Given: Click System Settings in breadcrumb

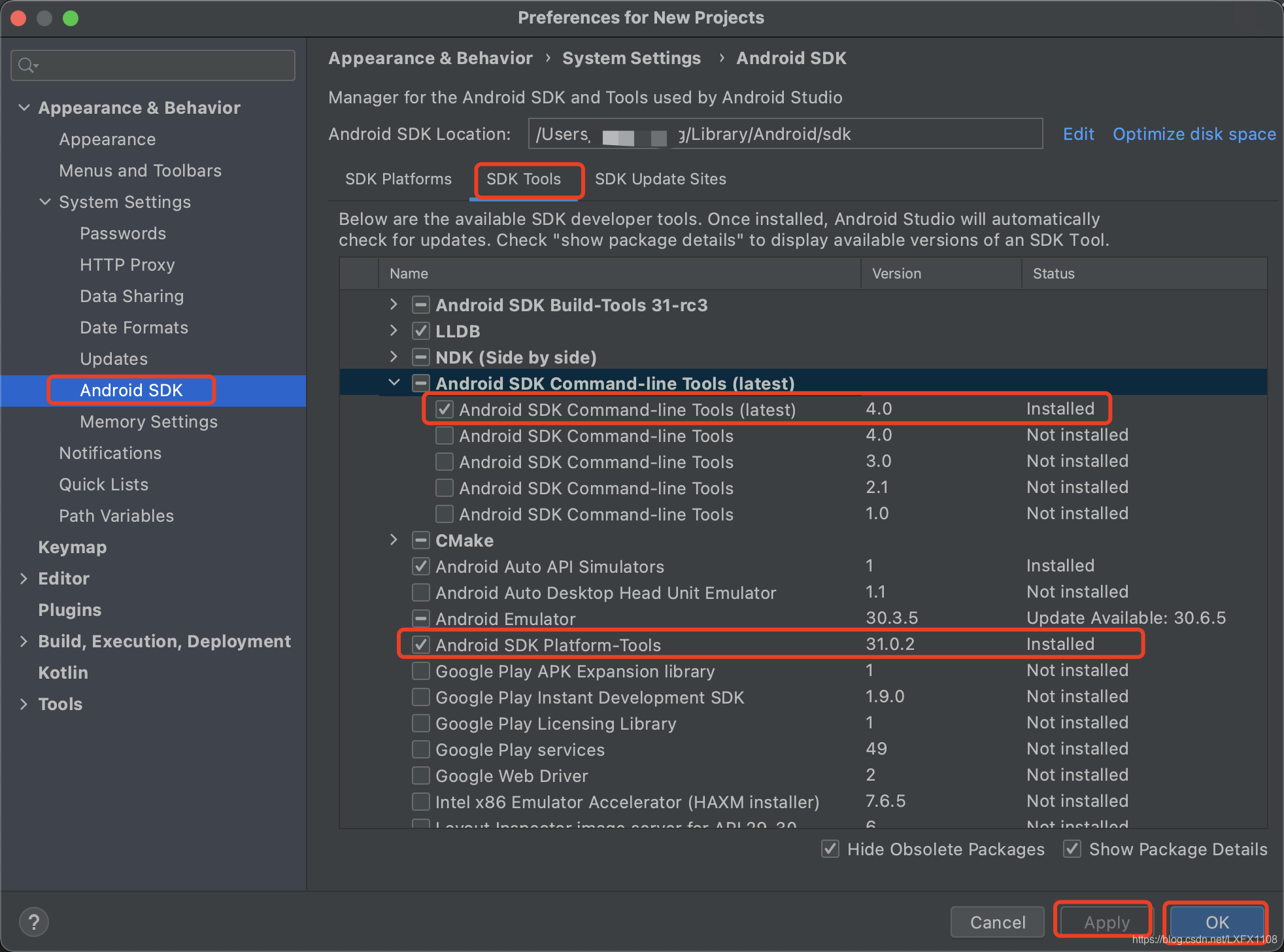Looking at the screenshot, I should [x=631, y=58].
